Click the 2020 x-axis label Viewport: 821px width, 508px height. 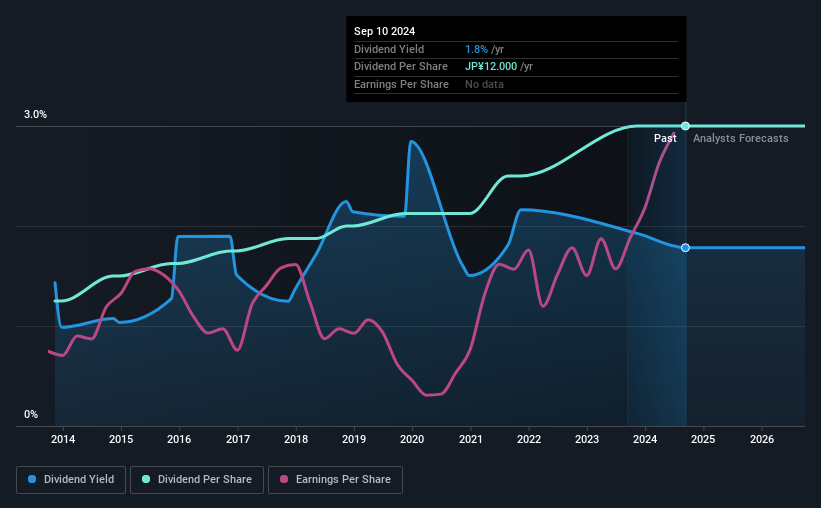[412, 439]
